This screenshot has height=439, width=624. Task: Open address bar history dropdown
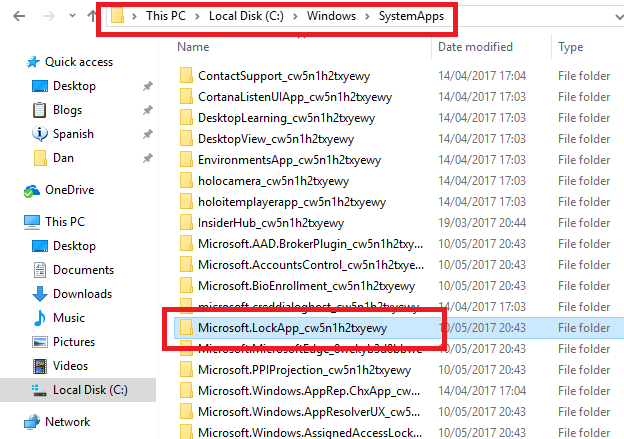point(618,17)
